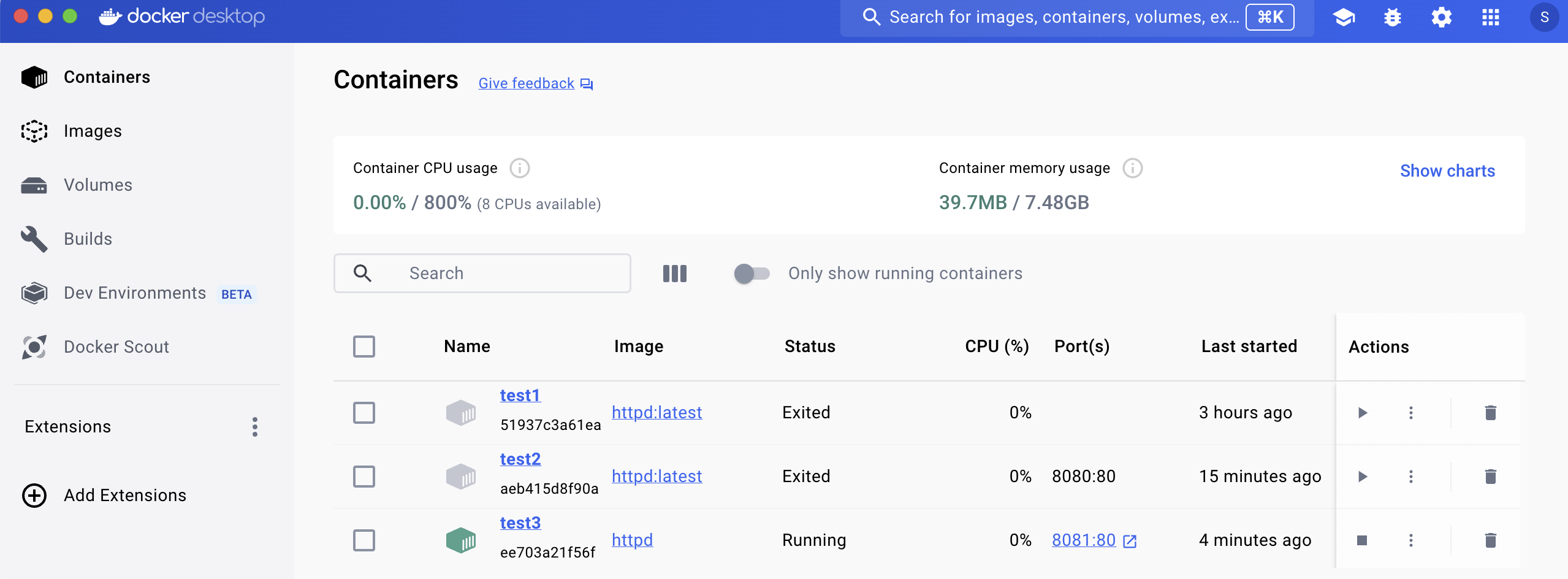The height and width of the screenshot is (579, 1568).
Task: Open the column display options icon
Action: click(x=675, y=274)
